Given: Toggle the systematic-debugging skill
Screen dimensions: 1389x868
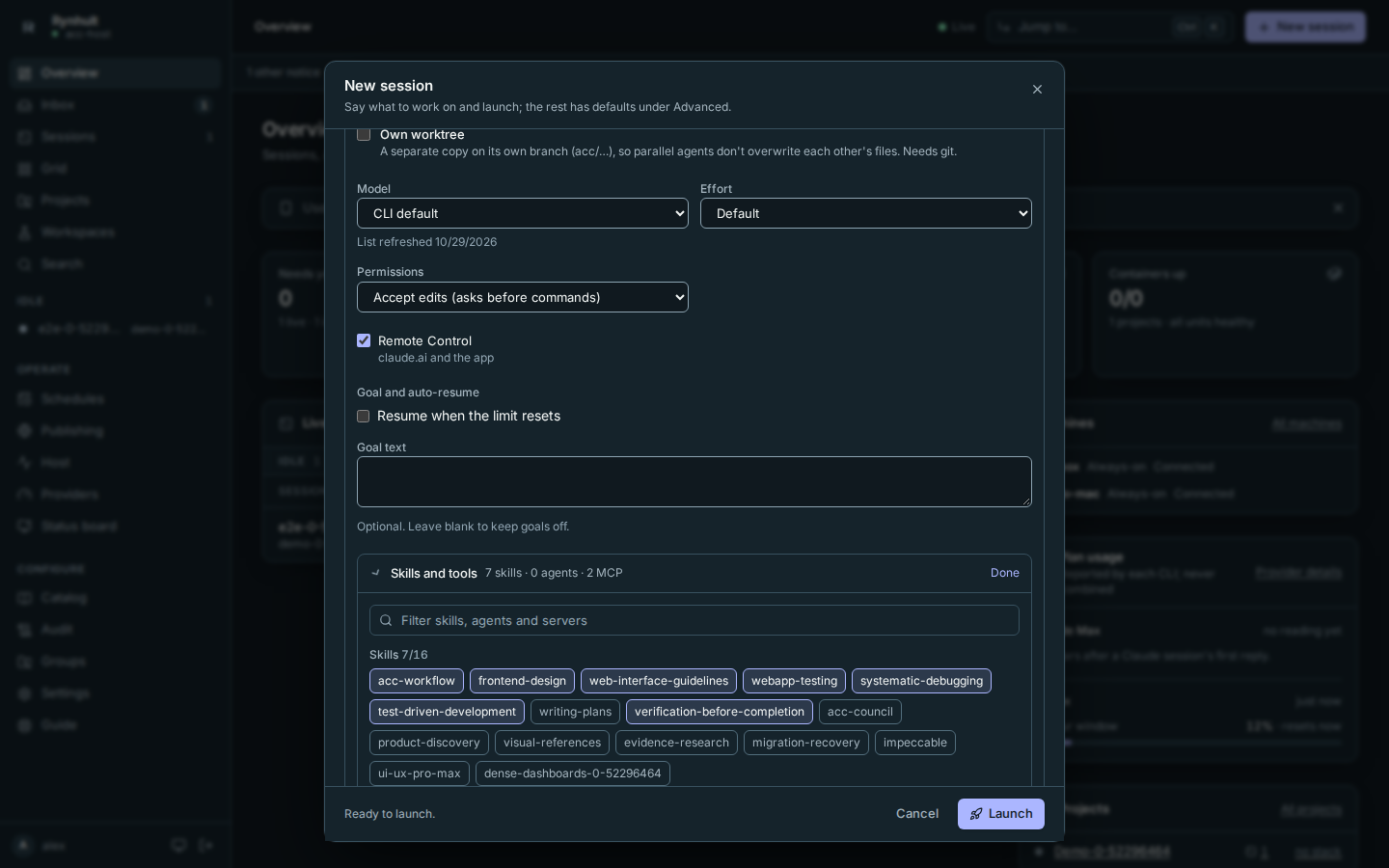Looking at the screenshot, I should coord(921,681).
